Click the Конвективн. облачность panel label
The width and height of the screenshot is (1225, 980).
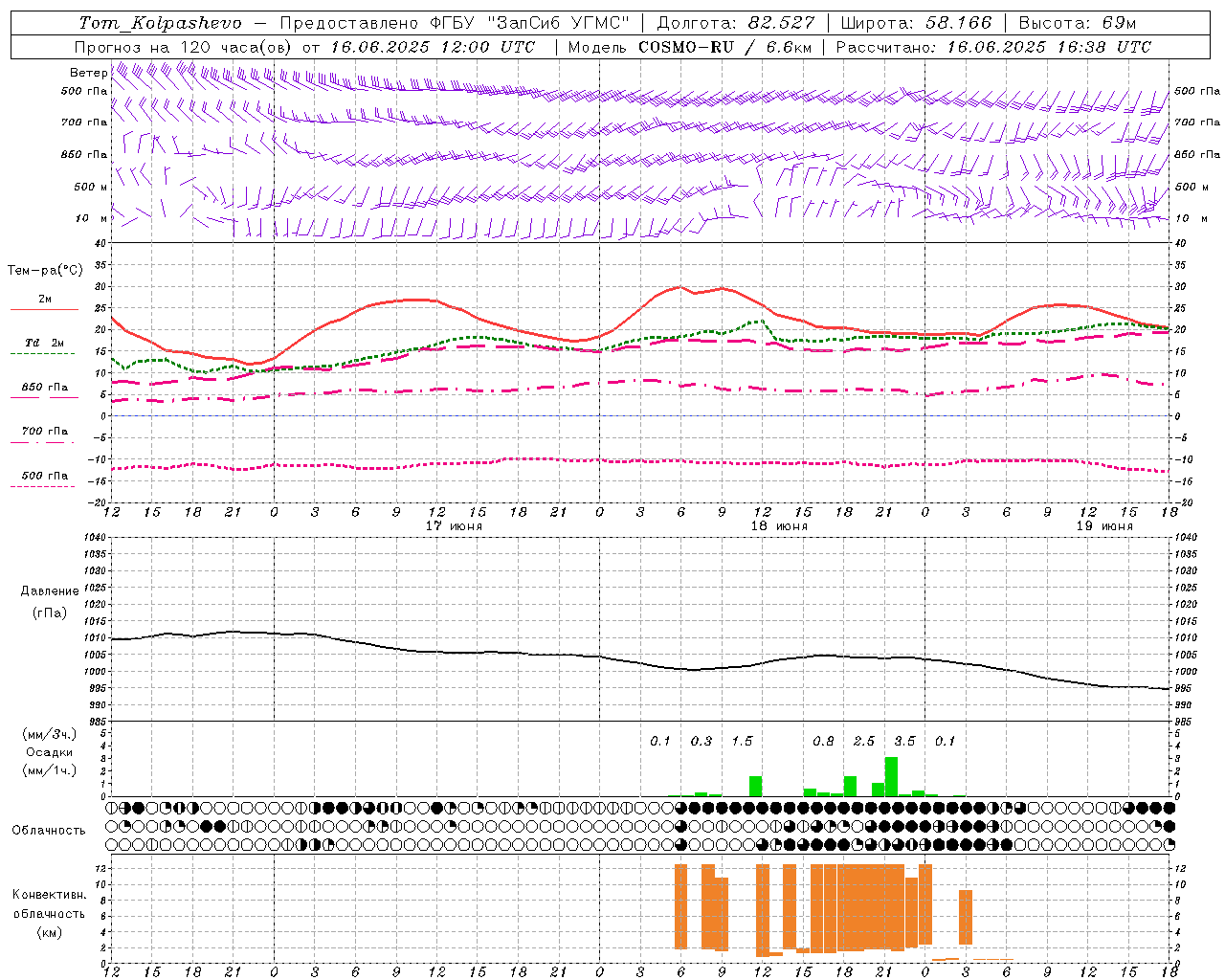[x=50, y=904]
